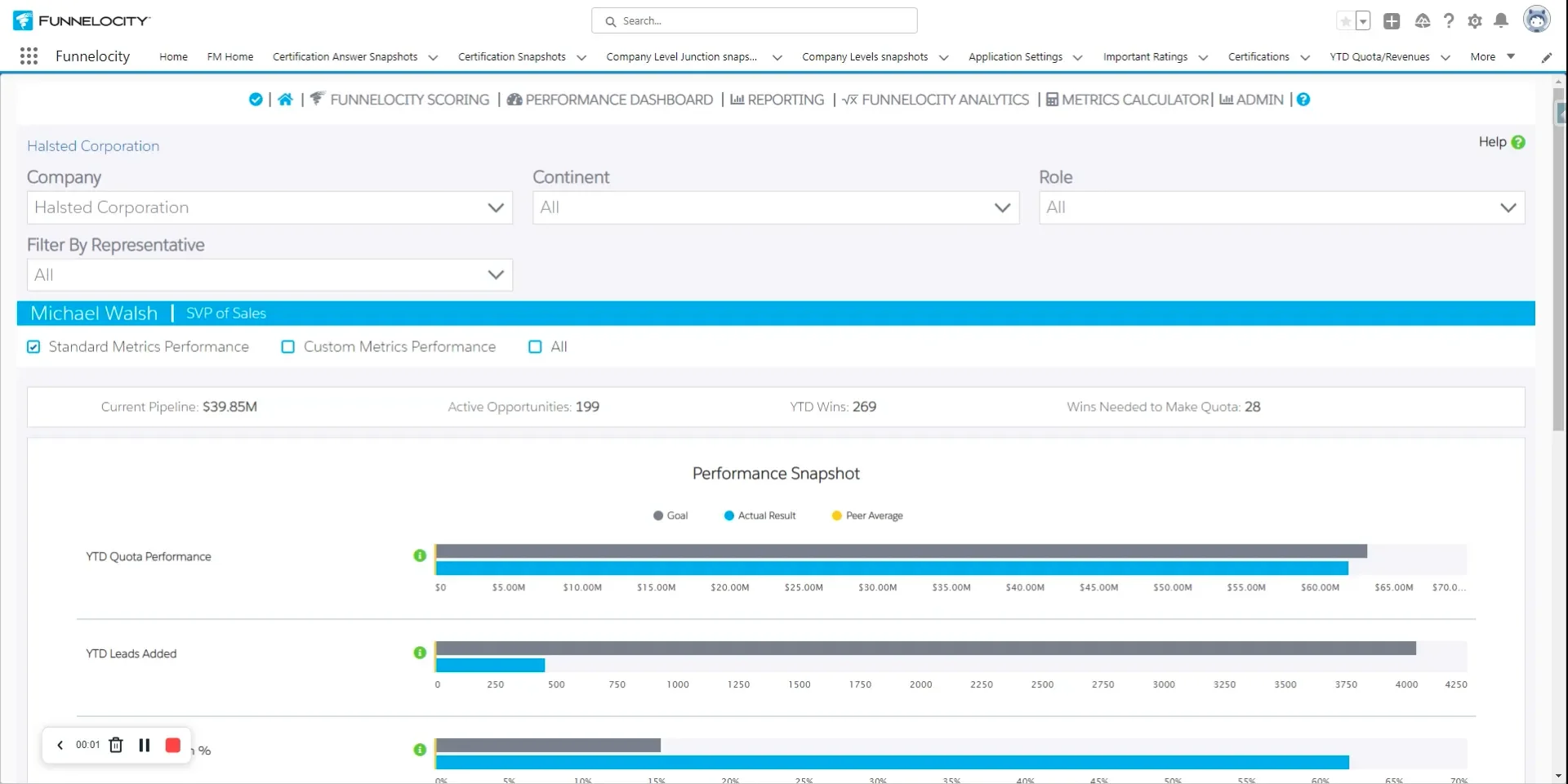Viewport: 1568px width, 784px height.
Task: Open the app launcher grid icon
Action: 29,56
